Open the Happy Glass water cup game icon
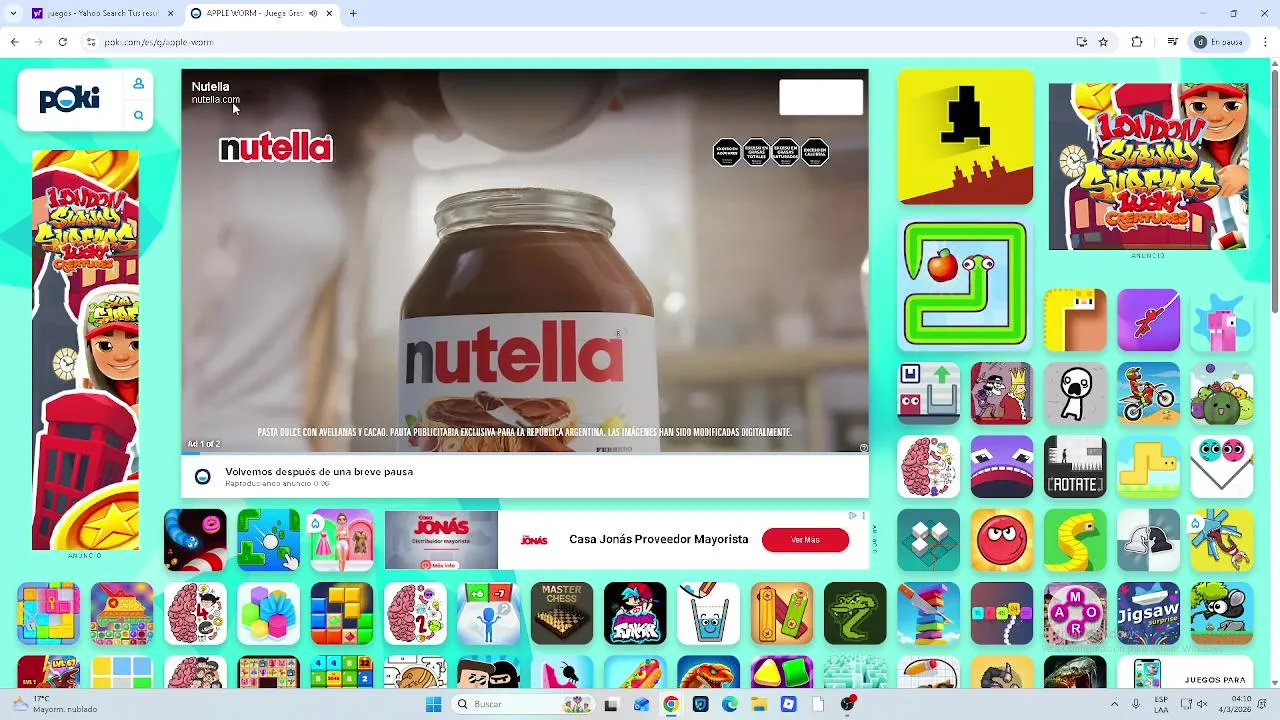The image size is (1280, 720). point(708,613)
